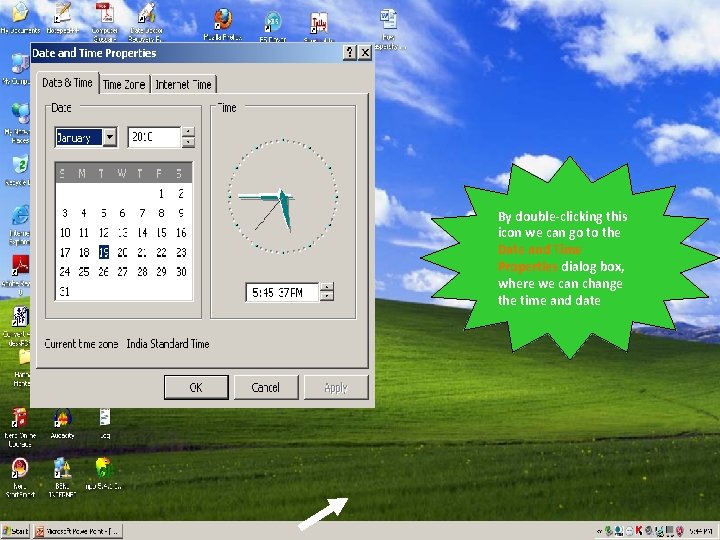720x540 pixels.
Task: Switch to the Date & Time tab
Action: click(x=67, y=83)
